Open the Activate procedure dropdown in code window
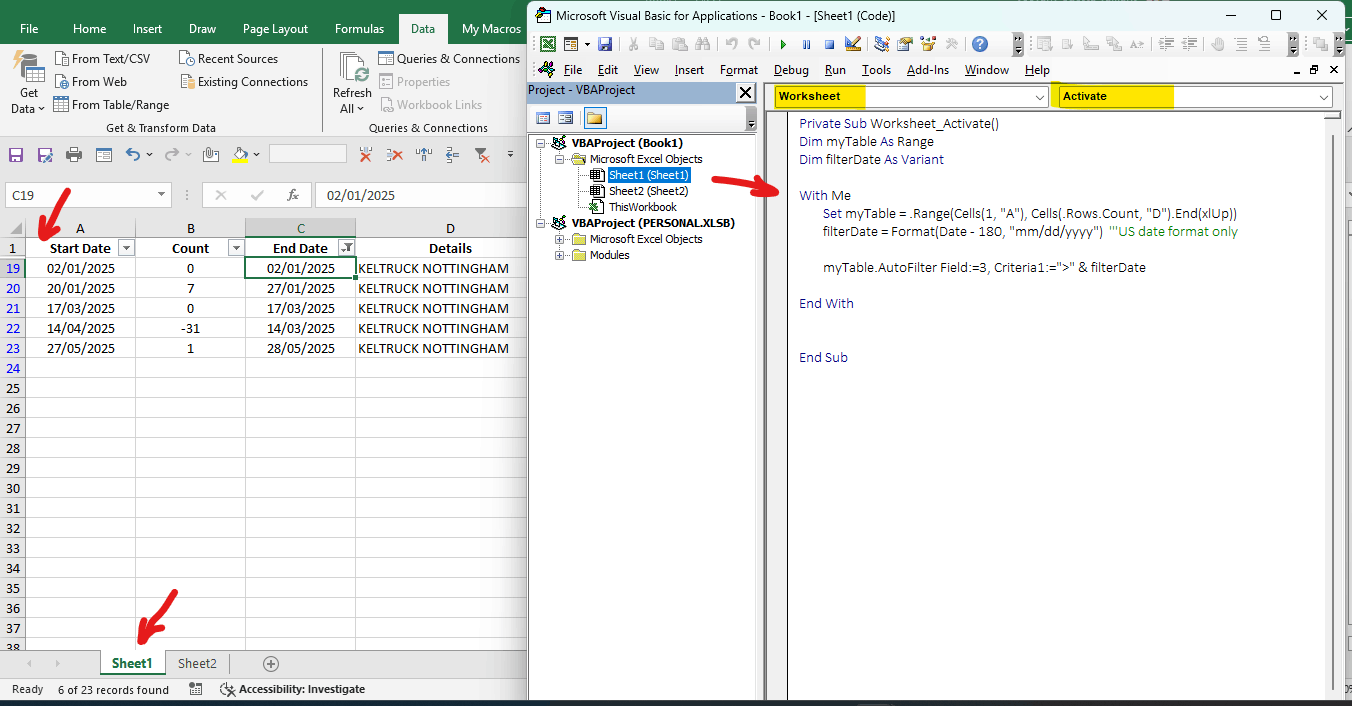1352x706 pixels. [1325, 96]
